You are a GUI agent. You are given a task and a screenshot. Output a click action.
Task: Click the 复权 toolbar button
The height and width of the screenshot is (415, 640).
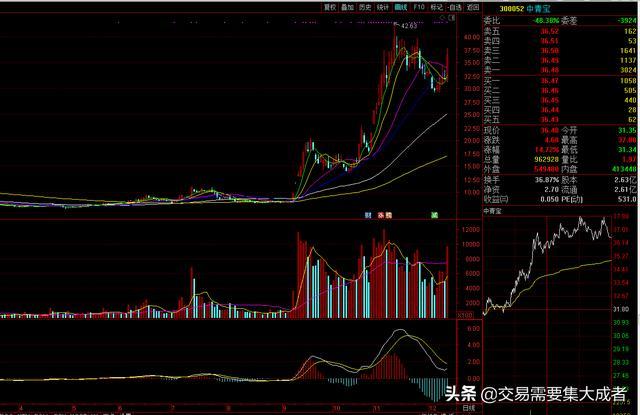point(329,6)
